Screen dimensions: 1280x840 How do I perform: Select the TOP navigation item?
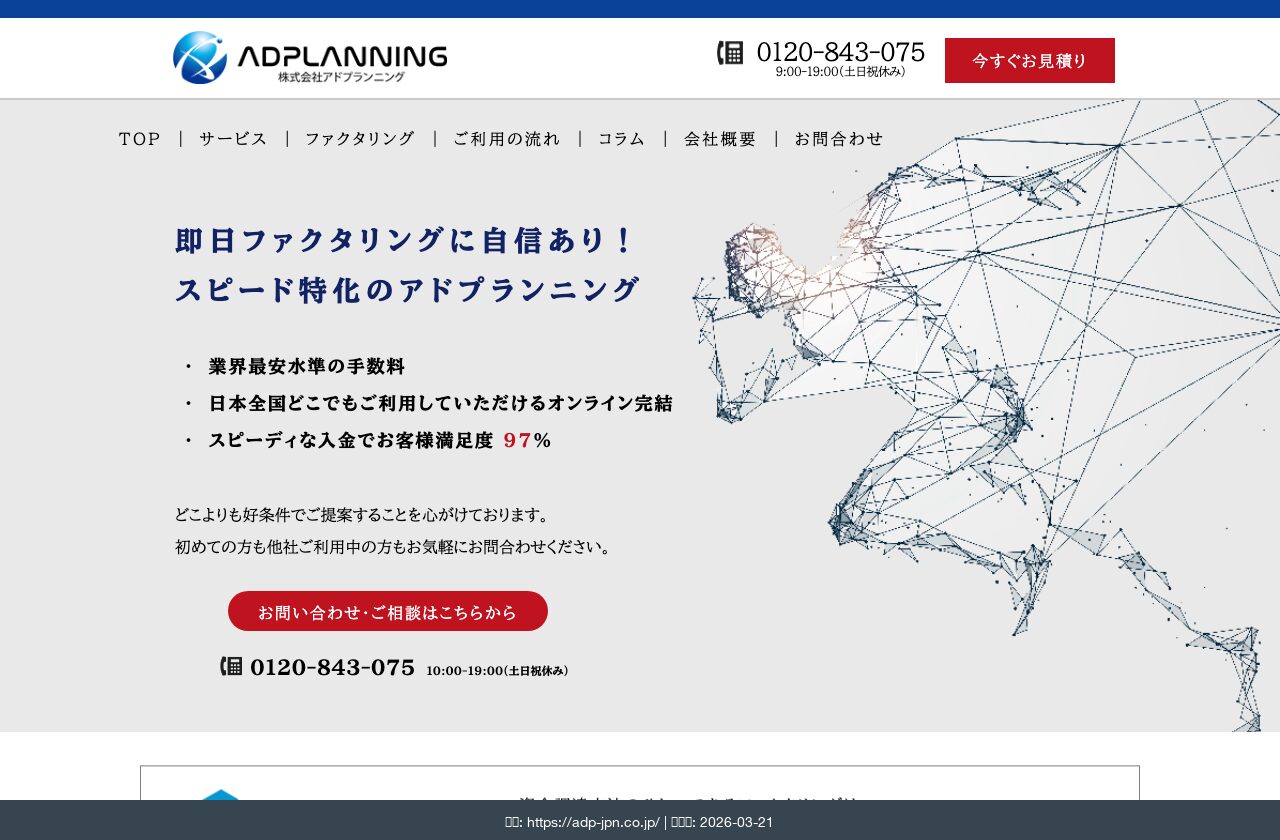139,139
